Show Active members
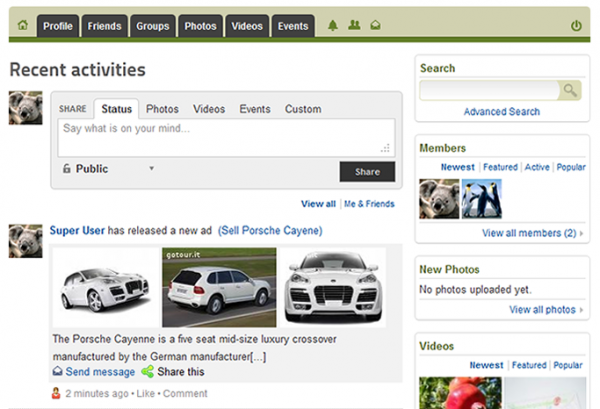The height and width of the screenshot is (409, 600). click(537, 167)
